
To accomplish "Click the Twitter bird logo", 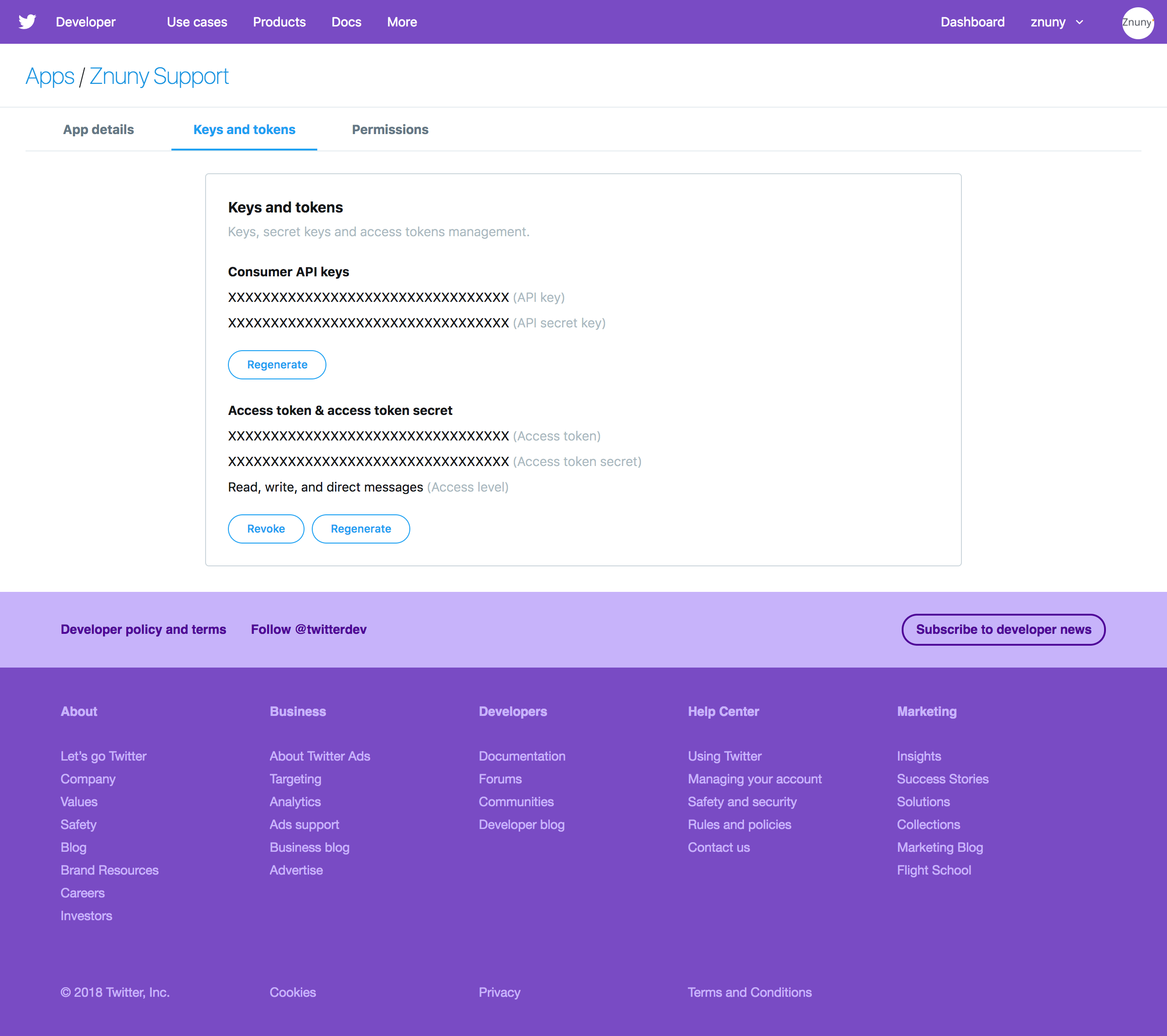I will click(27, 22).
